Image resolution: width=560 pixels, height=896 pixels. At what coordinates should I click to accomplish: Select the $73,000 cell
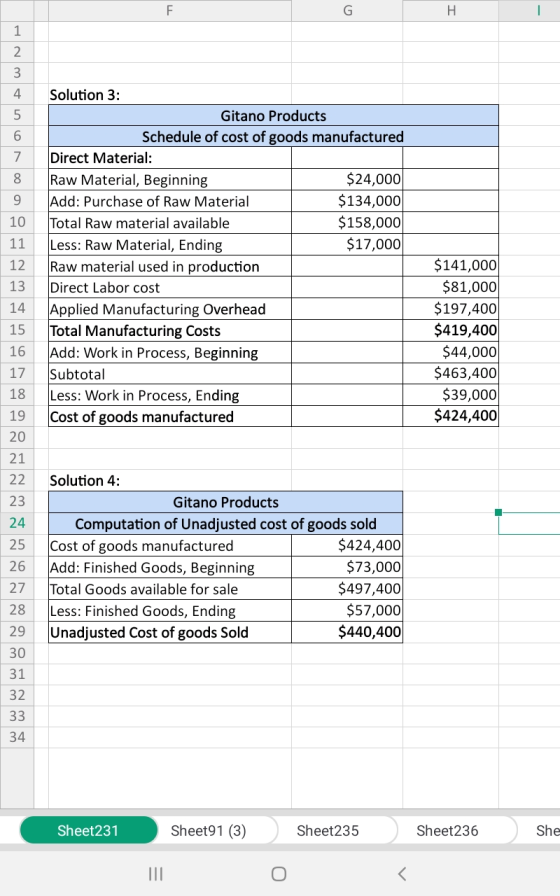point(347,567)
